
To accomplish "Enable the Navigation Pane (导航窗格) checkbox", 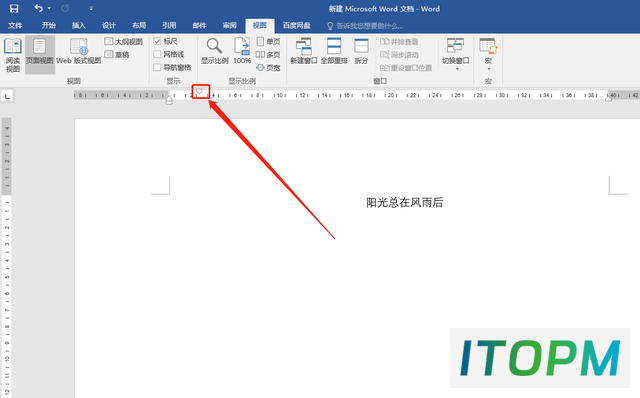I will 157,67.
